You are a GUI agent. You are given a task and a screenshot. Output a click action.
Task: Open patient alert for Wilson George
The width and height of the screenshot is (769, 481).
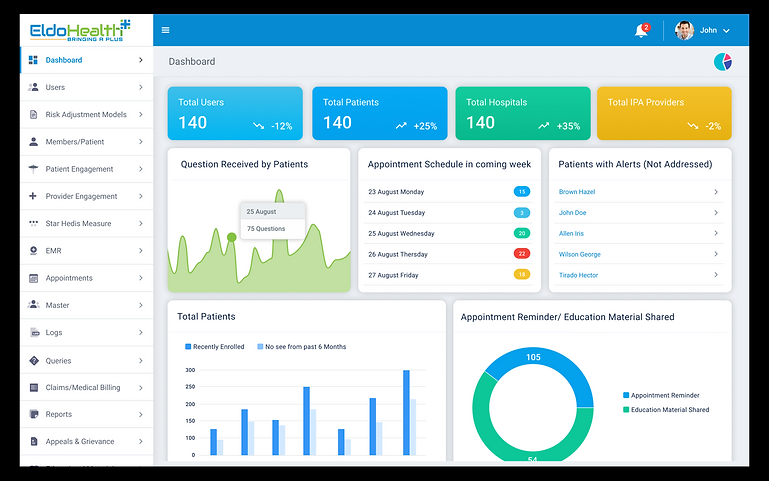coord(639,254)
